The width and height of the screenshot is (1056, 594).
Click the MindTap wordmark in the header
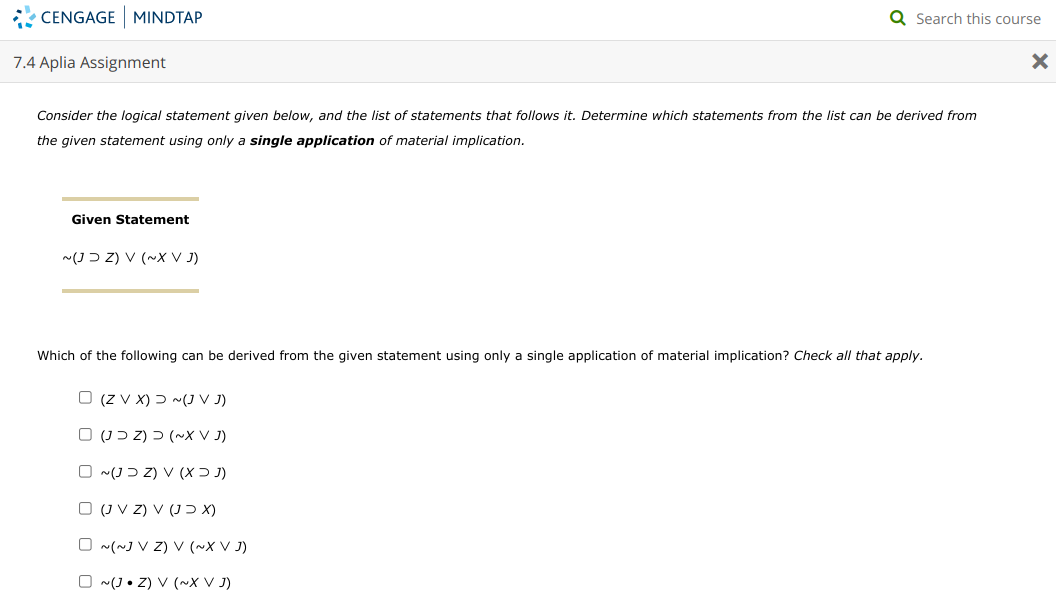(167, 16)
